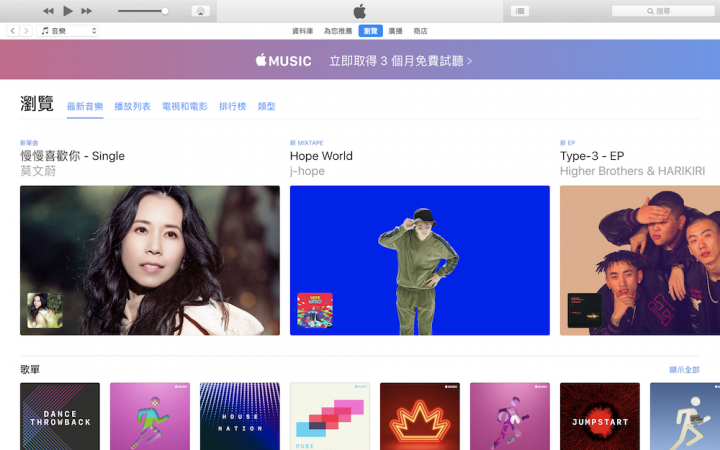Open the 電視和電影 category tab

(185, 107)
